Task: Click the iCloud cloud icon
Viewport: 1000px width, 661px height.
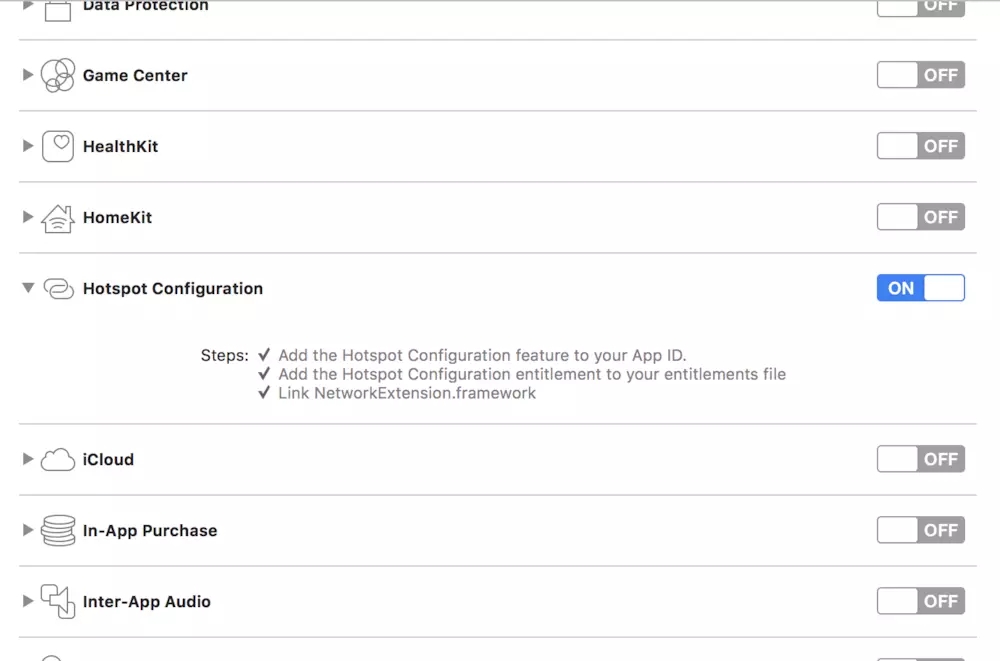Action: pos(58,460)
